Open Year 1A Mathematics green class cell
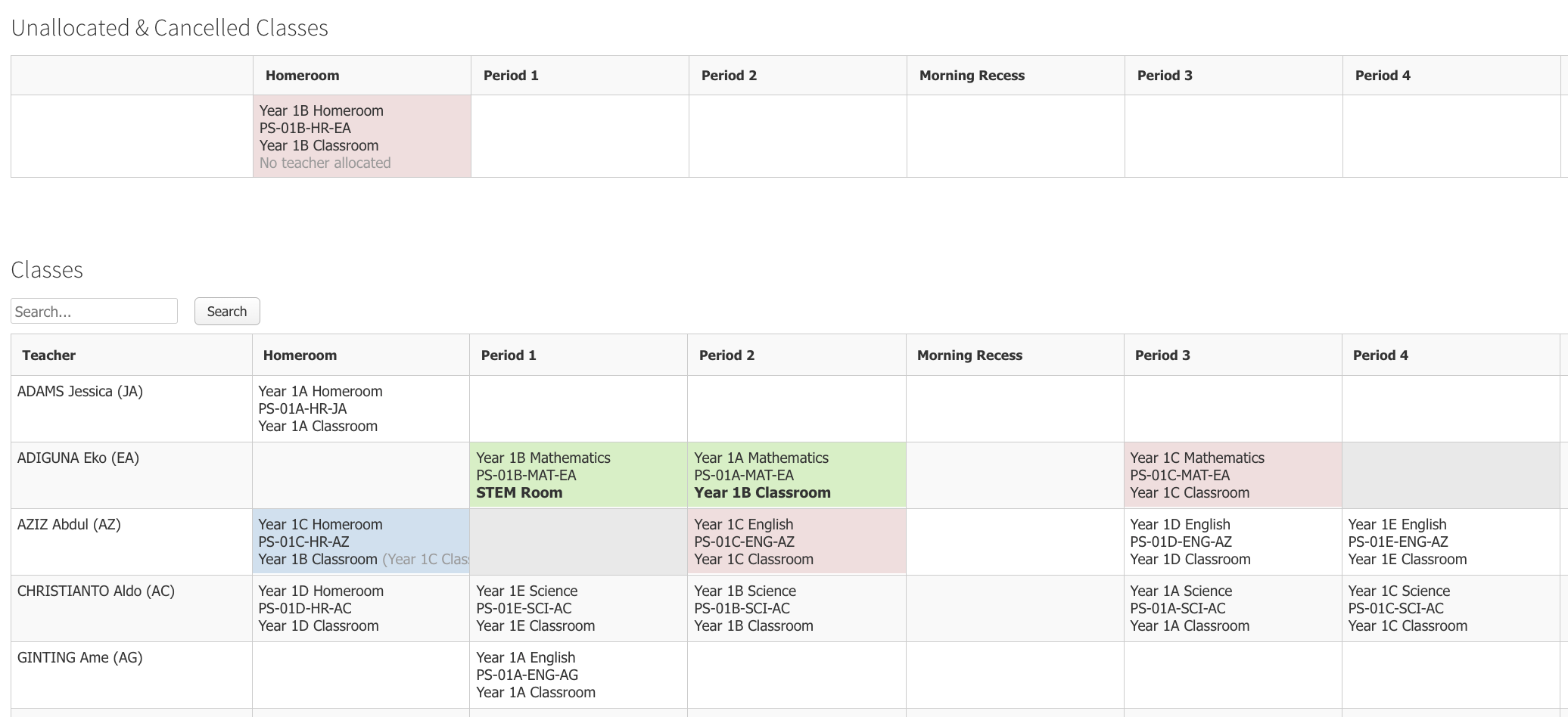This screenshot has width=1568, height=717. tap(796, 475)
